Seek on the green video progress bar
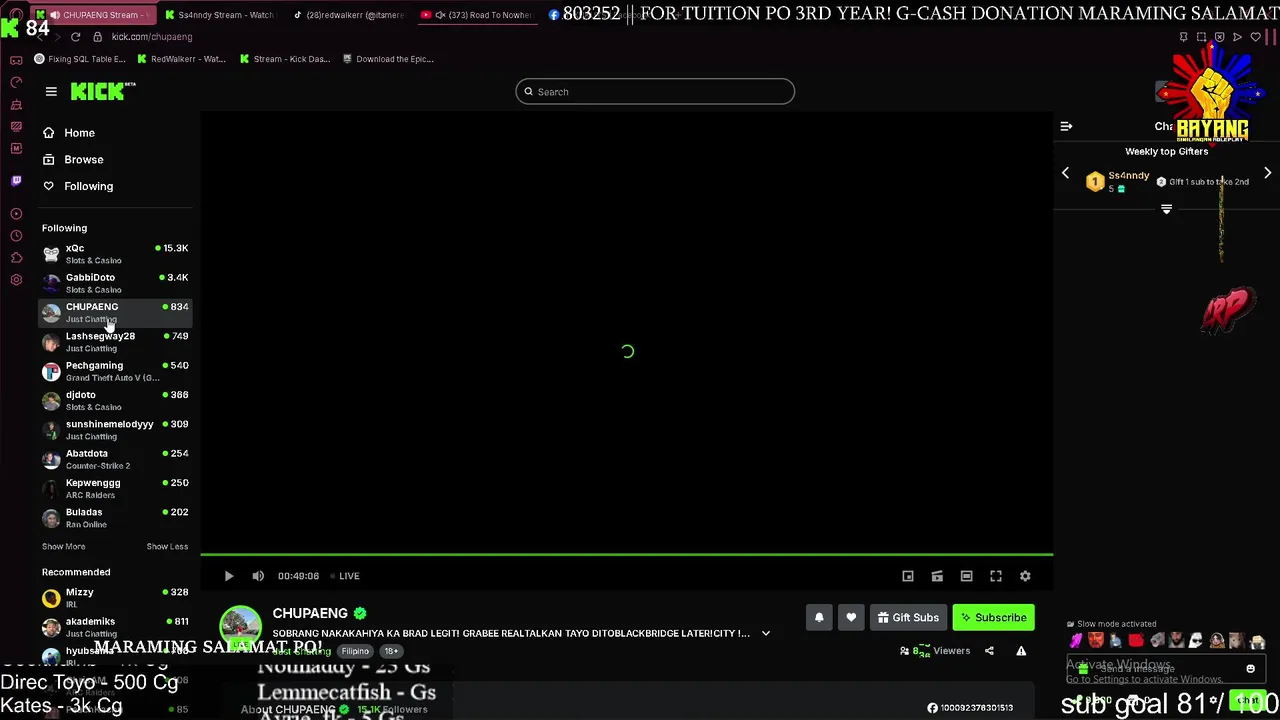 626,554
